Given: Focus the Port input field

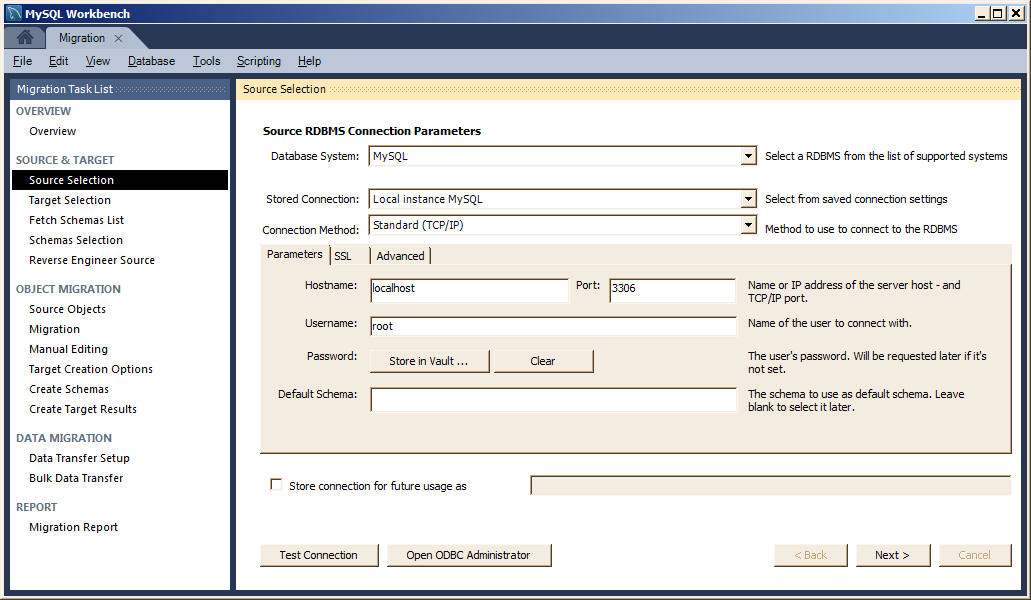Looking at the screenshot, I should pyautogui.click(x=672, y=290).
